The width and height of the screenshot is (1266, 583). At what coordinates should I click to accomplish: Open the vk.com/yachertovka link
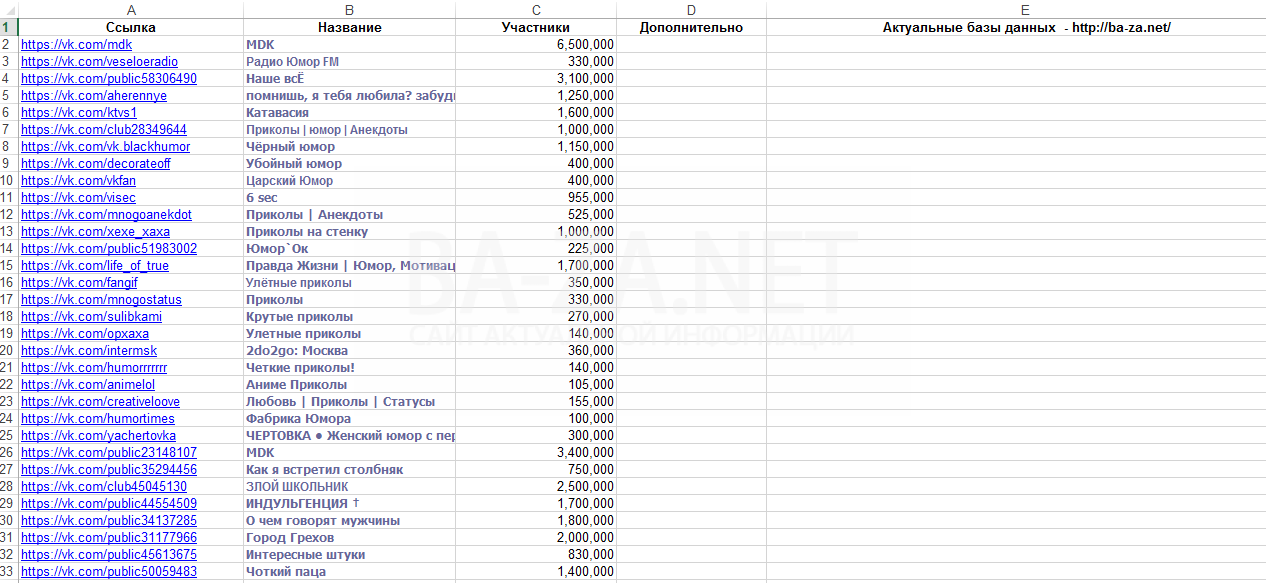coord(98,435)
